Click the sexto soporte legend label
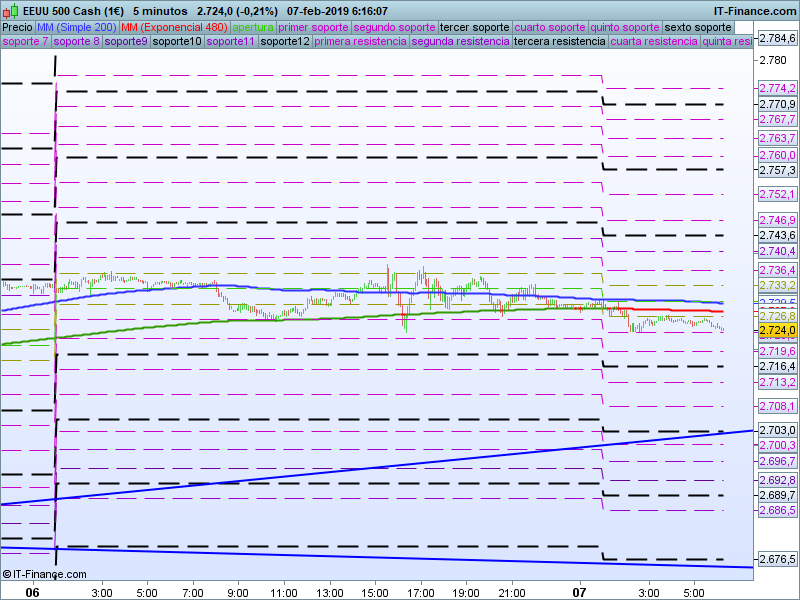Screen dimensions: 800x600 698,27
